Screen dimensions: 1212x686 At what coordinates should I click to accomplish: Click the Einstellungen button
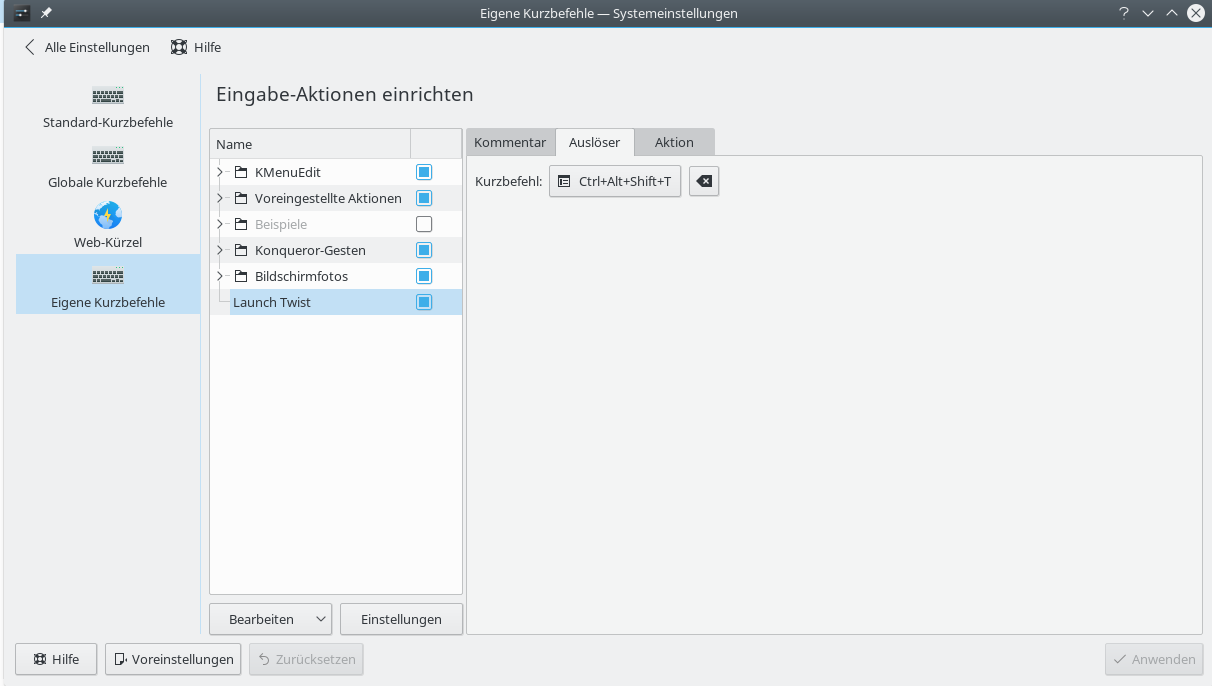[x=401, y=619]
